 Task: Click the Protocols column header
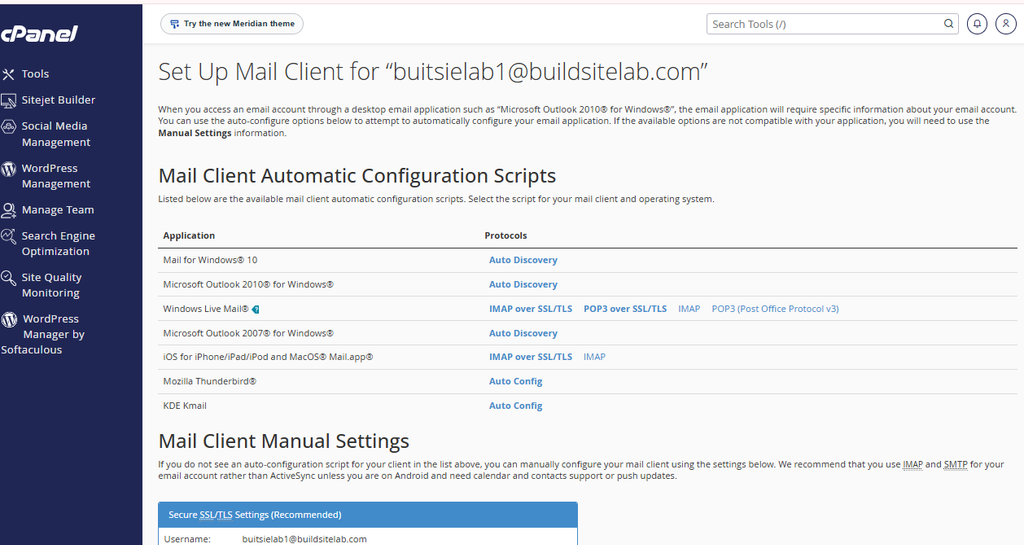click(x=505, y=236)
